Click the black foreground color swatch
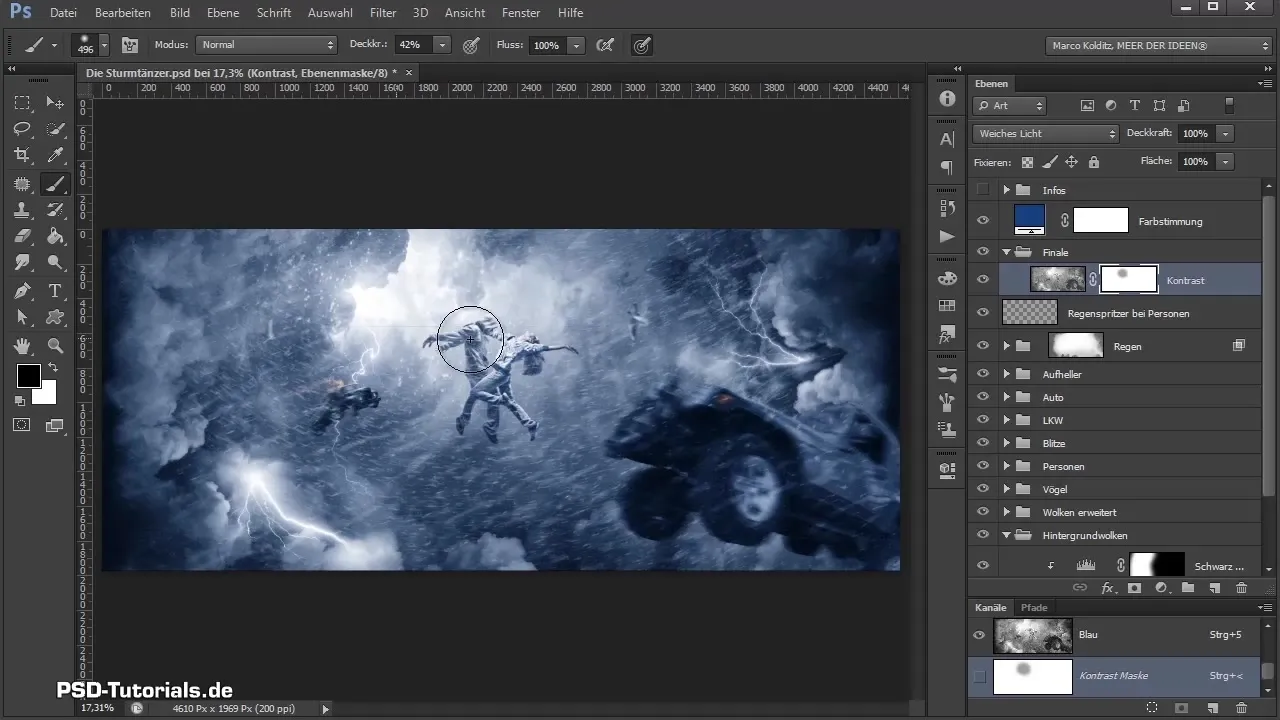This screenshot has height=720, width=1280. pos(27,375)
